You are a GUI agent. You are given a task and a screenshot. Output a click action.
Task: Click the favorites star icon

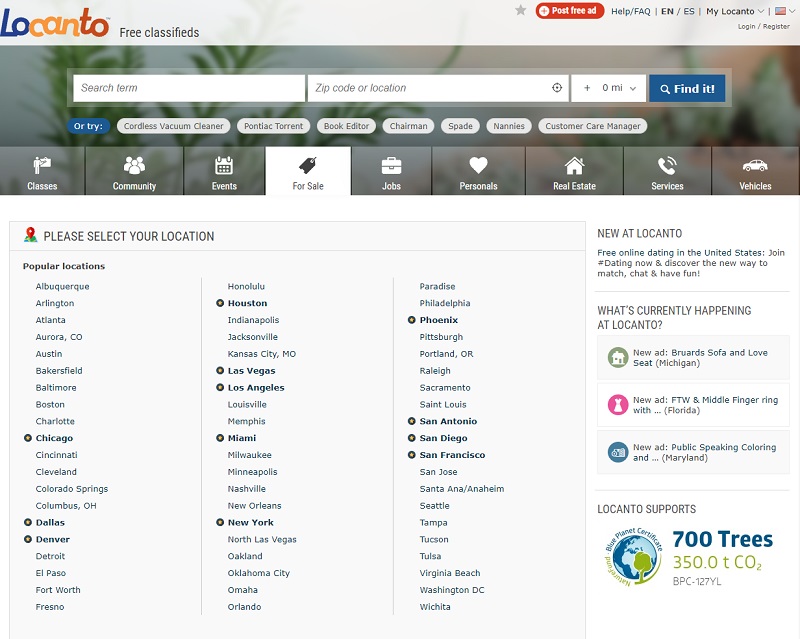520,10
